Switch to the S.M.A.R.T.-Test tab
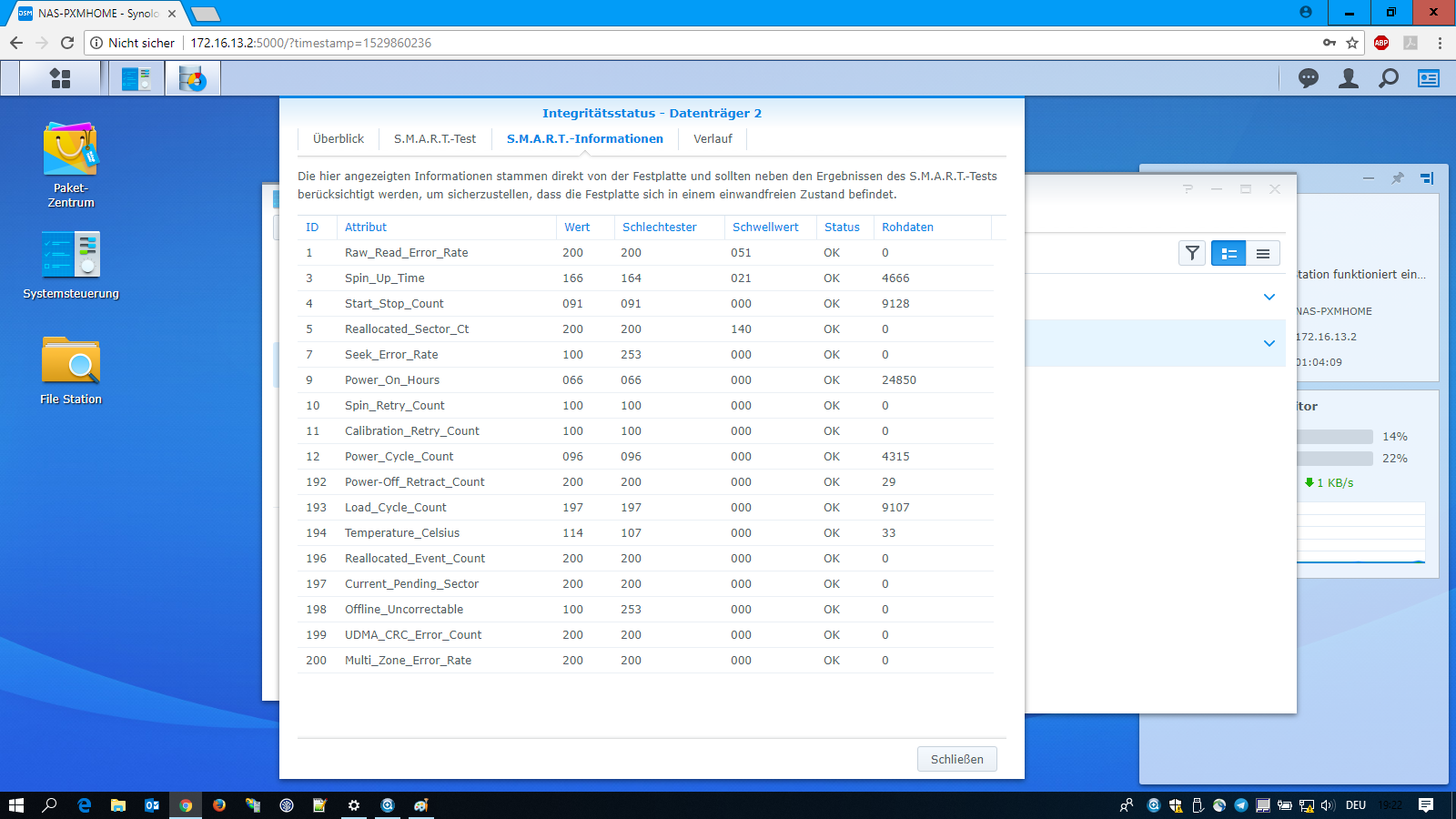Screen dimensions: 1456x819 coord(435,139)
